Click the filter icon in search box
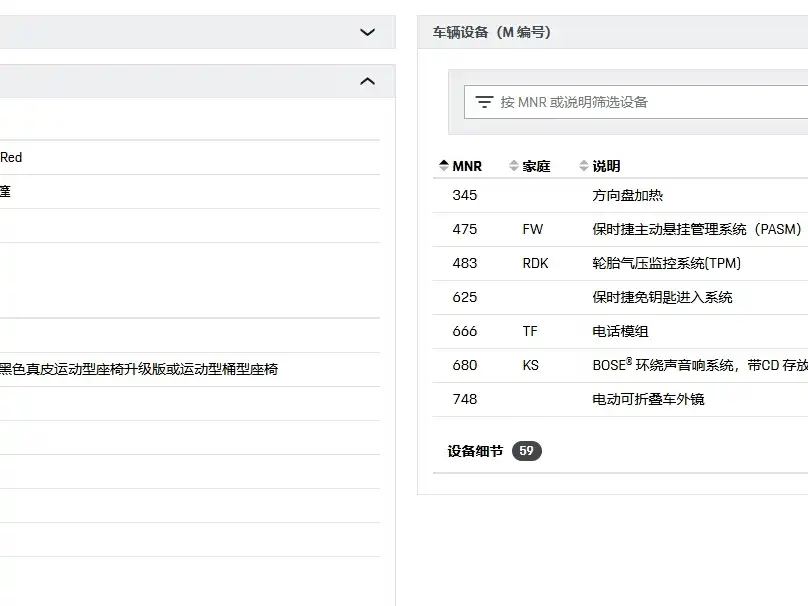The image size is (808, 606). tap(484, 102)
